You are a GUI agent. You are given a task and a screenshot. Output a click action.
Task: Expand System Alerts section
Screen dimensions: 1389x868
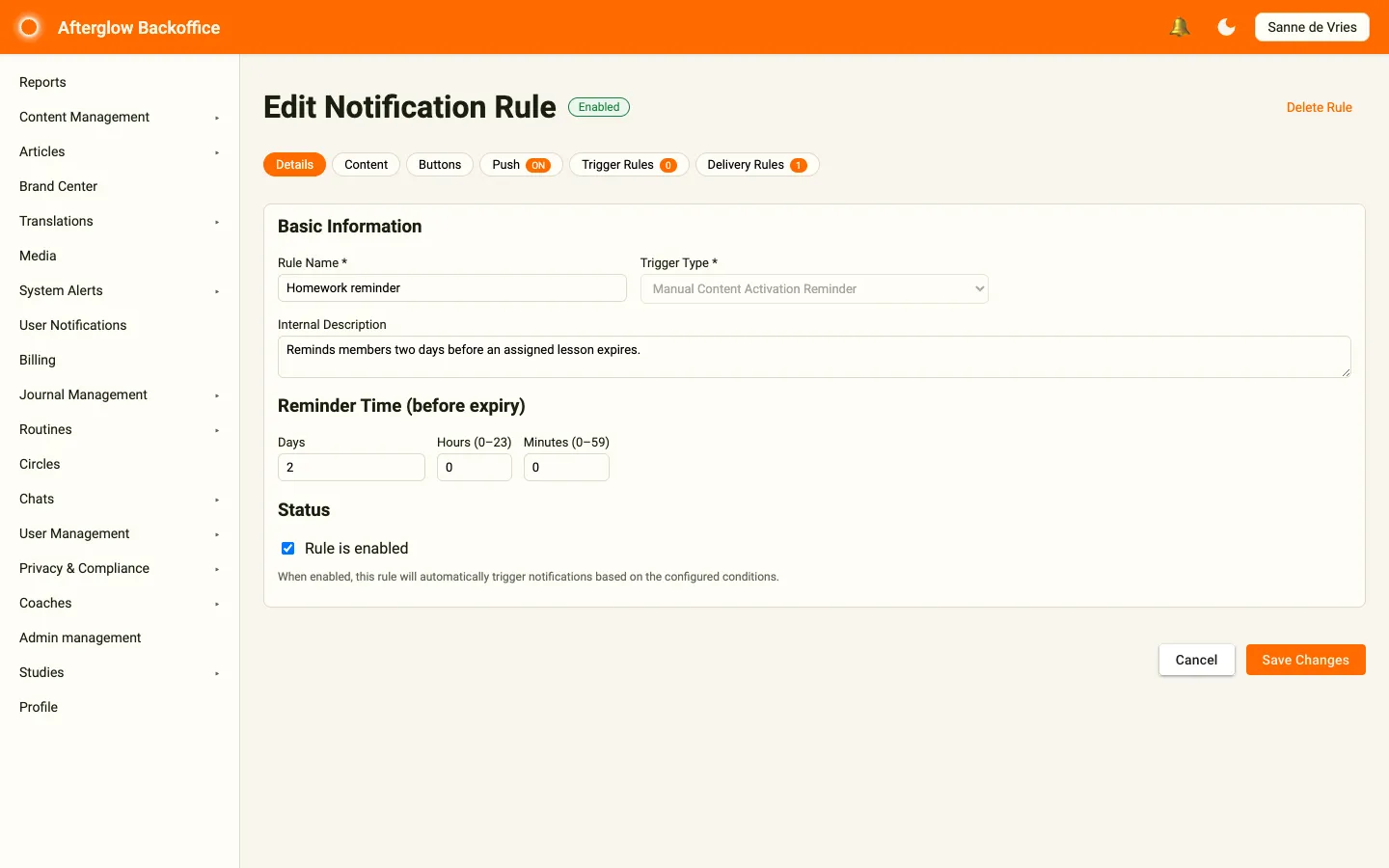click(x=120, y=290)
